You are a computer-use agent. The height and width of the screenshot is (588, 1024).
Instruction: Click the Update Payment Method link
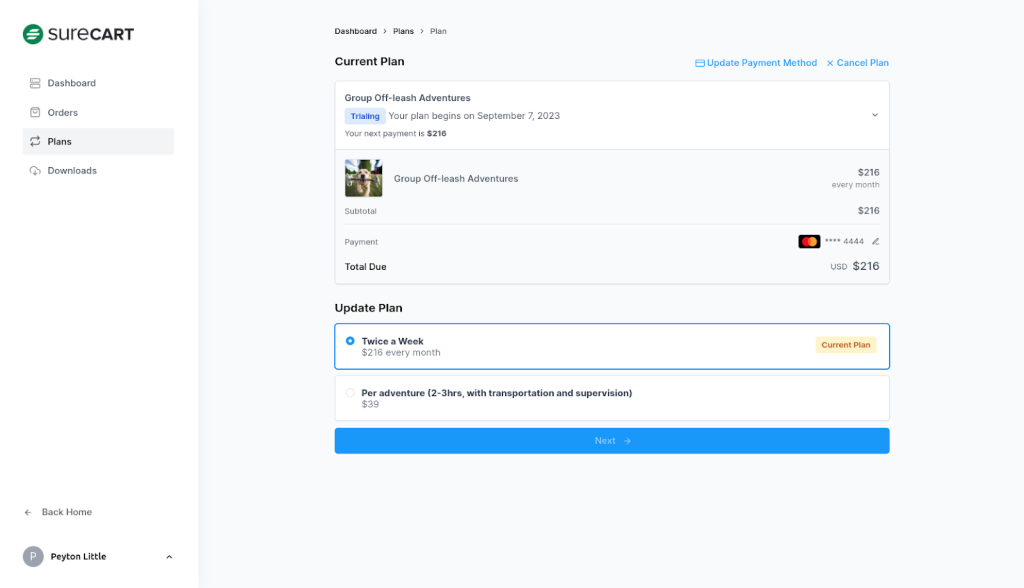pos(756,63)
